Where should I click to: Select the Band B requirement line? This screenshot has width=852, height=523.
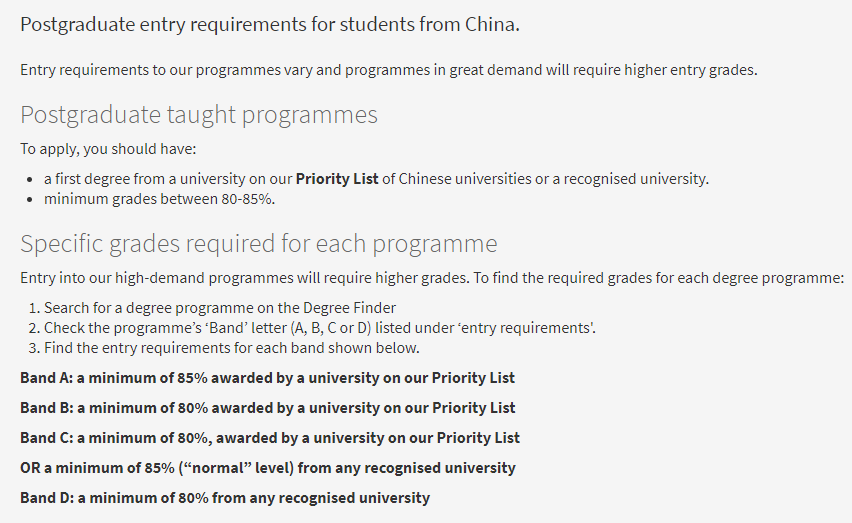point(267,408)
